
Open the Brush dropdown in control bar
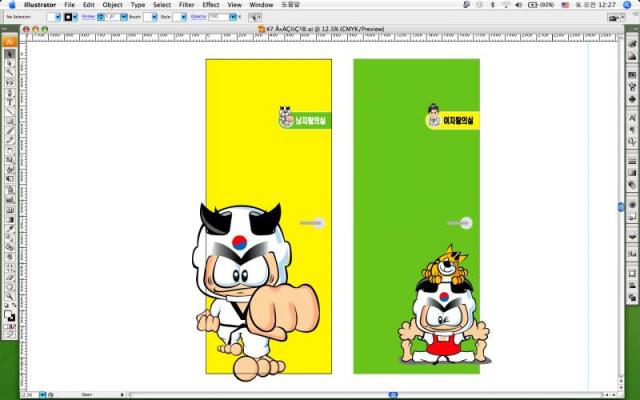coord(154,17)
